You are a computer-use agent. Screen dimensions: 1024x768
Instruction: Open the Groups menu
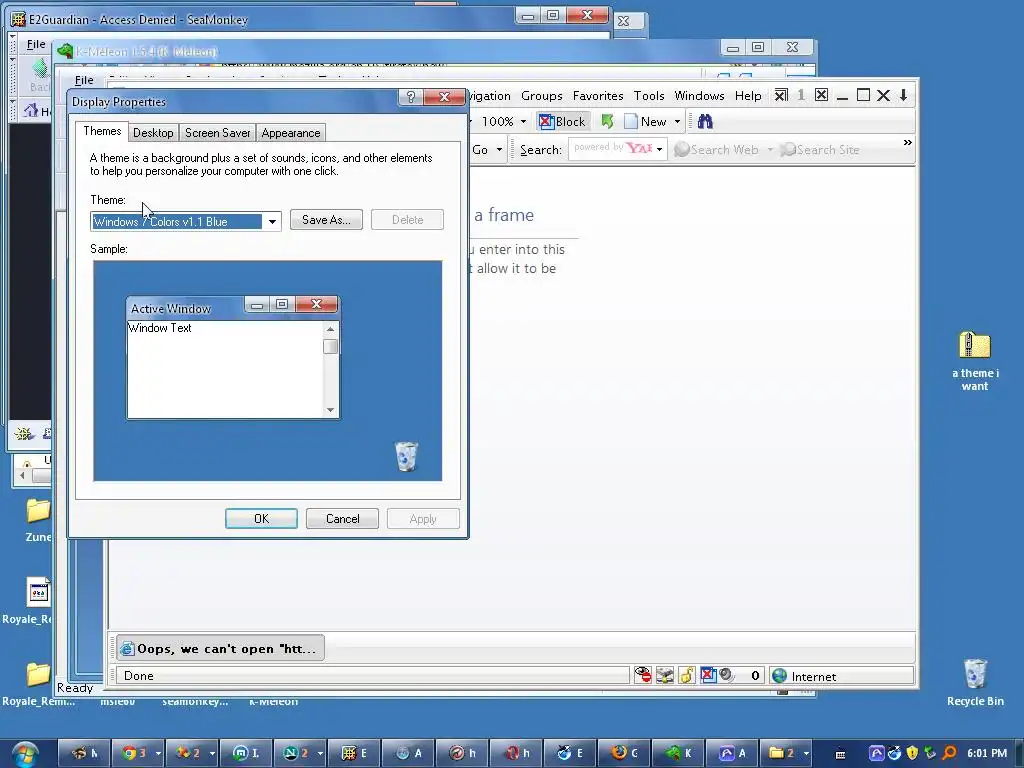[x=541, y=95]
